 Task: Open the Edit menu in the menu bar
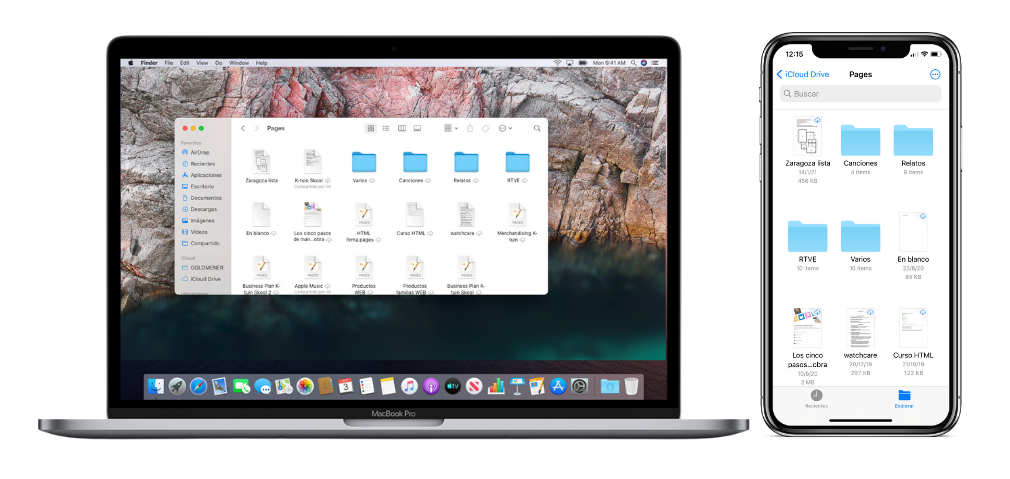(185, 63)
